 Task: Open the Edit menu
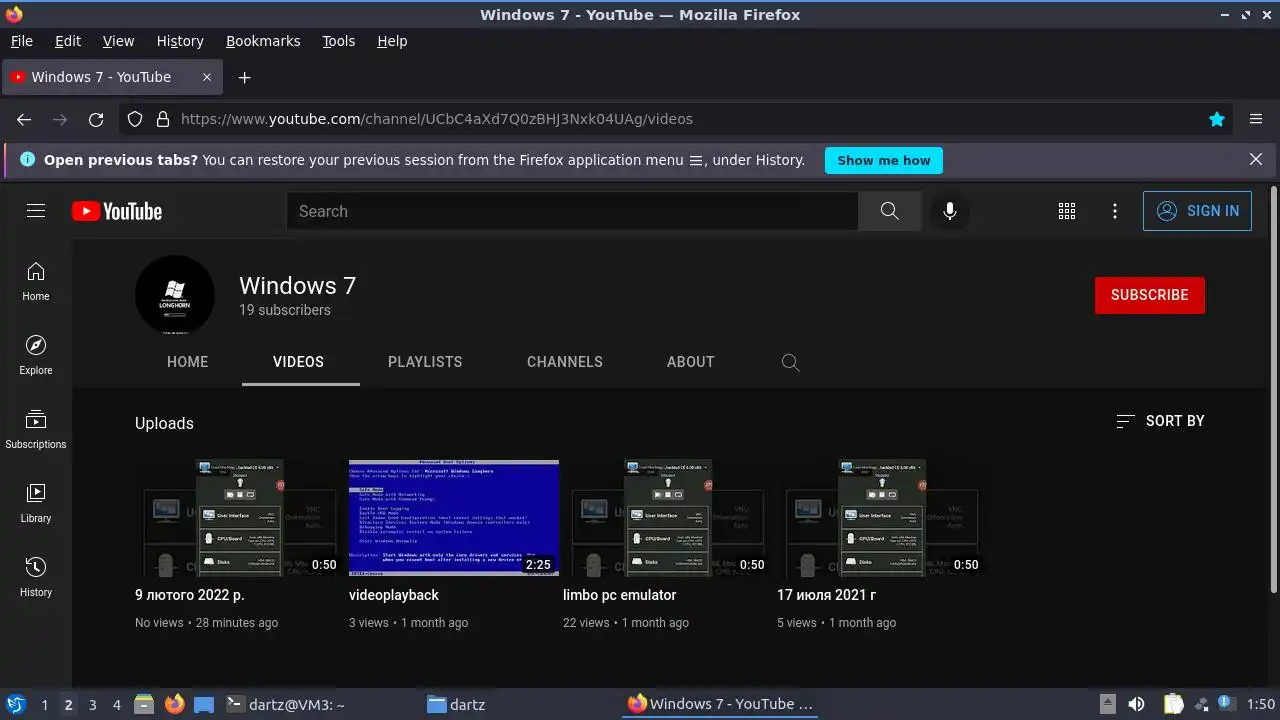[68, 41]
